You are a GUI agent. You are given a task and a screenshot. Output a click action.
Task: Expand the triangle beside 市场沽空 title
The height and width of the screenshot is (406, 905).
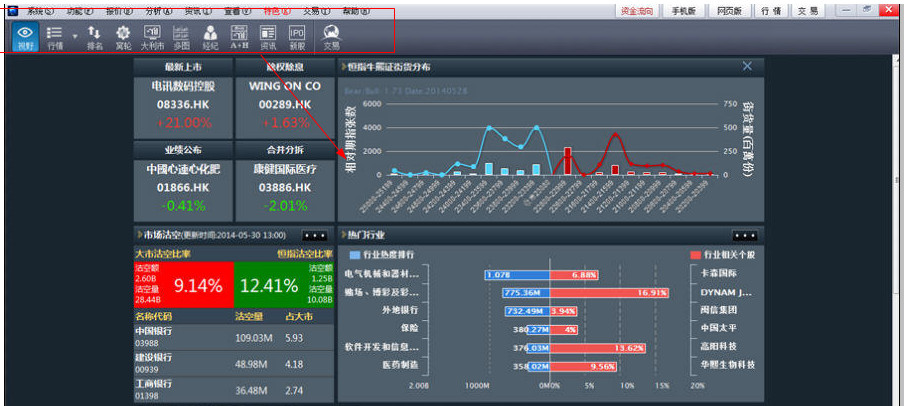click(140, 235)
